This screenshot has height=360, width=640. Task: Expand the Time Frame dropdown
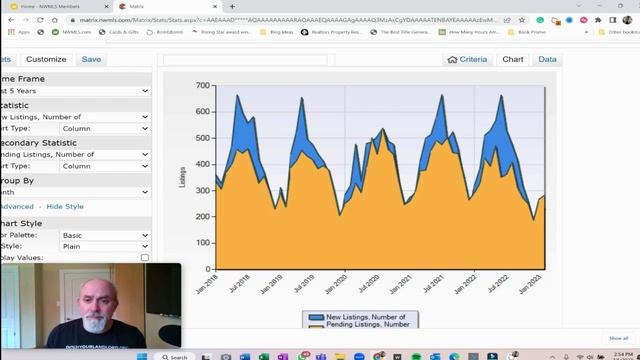[75, 91]
